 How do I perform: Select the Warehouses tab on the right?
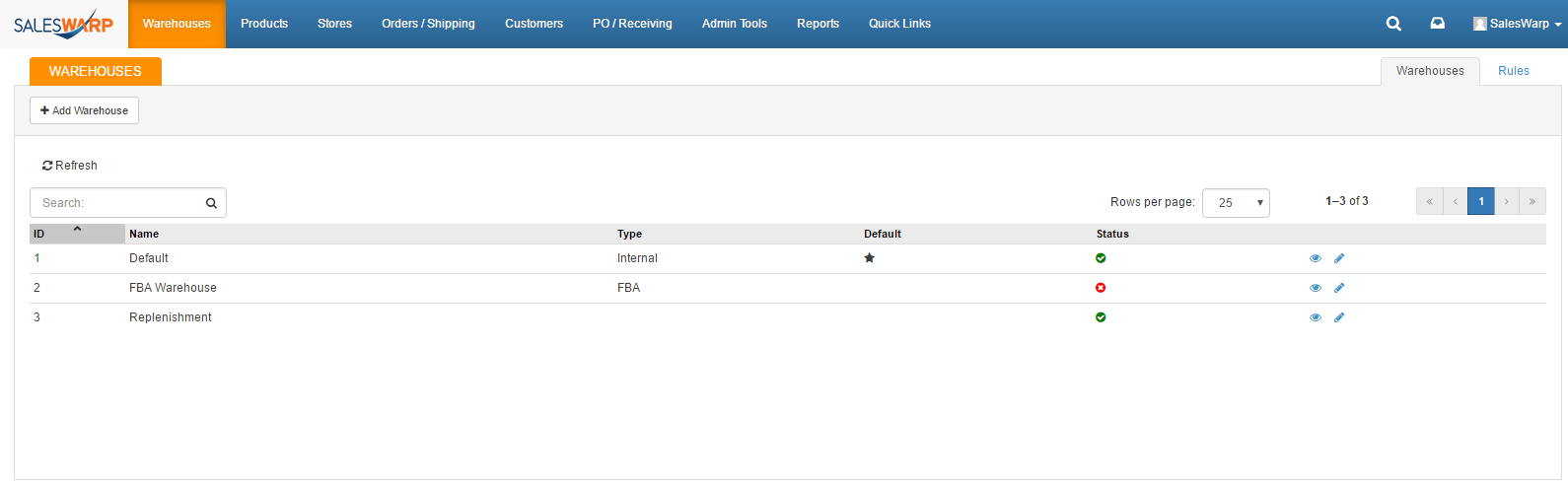click(x=1430, y=71)
